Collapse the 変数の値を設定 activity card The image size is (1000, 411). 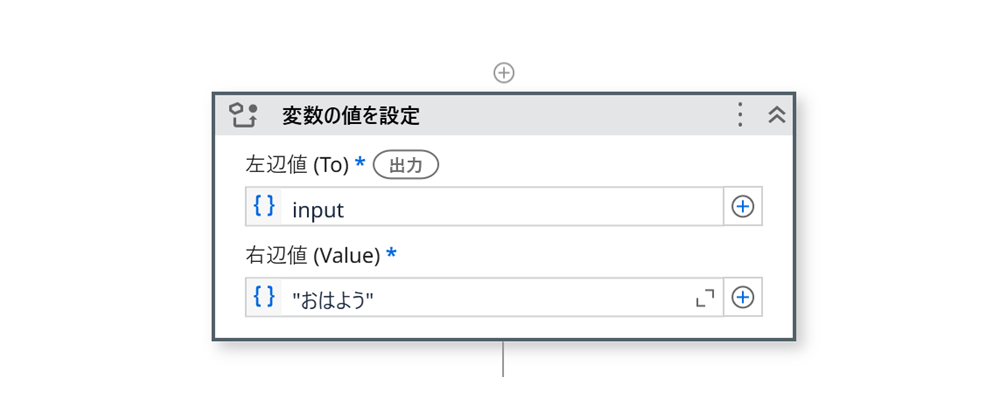click(x=777, y=115)
